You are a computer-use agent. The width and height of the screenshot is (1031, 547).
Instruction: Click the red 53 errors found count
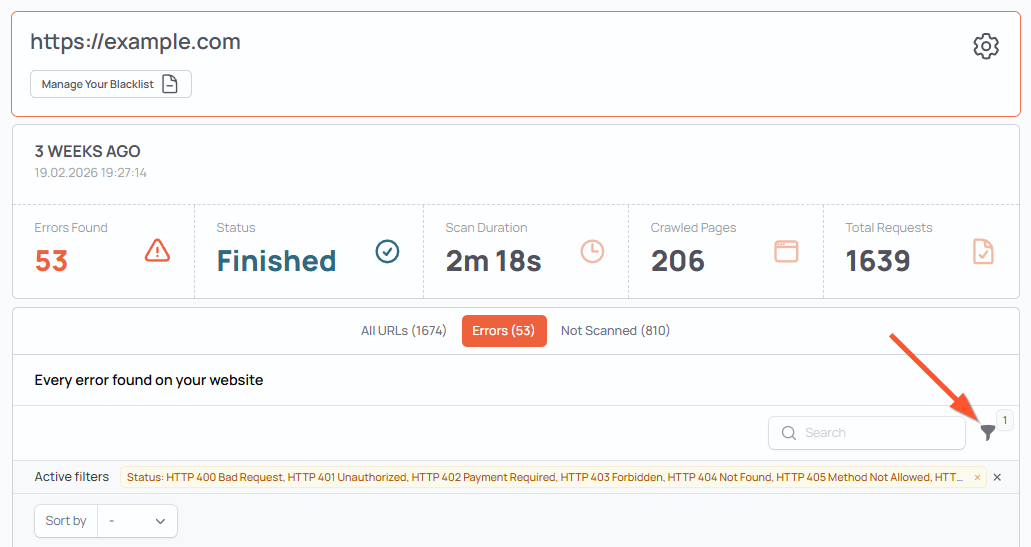pos(51,261)
